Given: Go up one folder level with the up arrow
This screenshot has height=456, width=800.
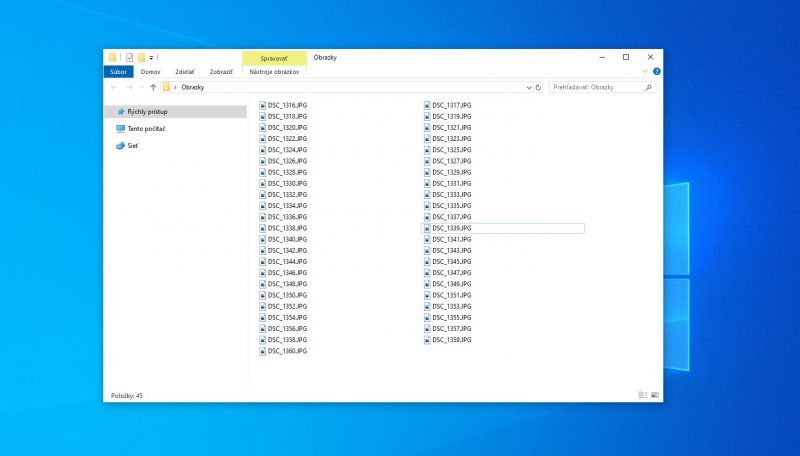Looking at the screenshot, I should coord(152,88).
